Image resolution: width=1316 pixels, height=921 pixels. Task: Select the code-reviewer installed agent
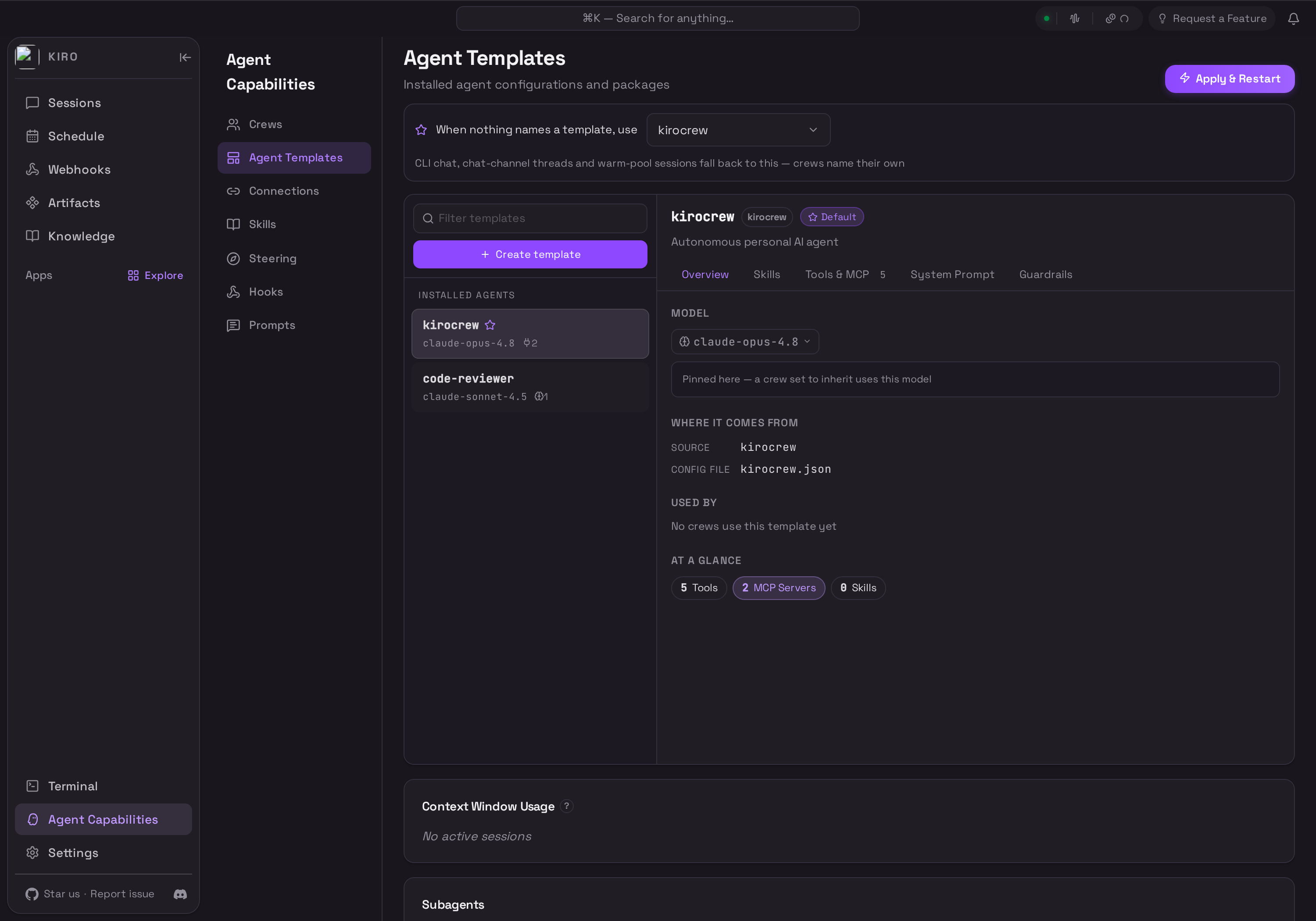coord(530,387)
